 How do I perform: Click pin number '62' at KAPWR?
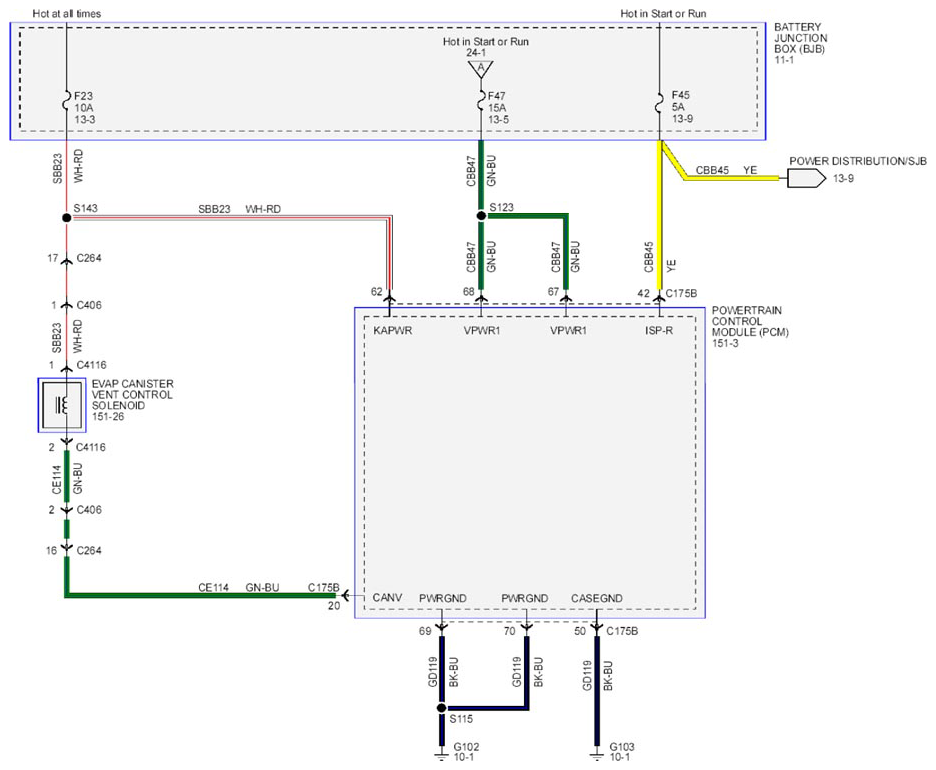click(x=376, y=292)
